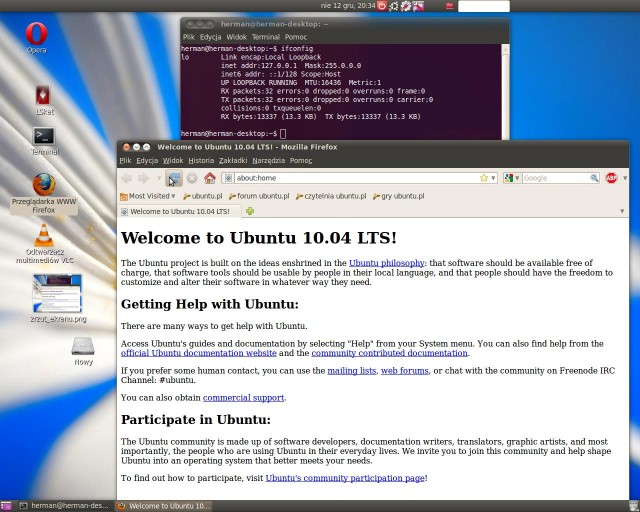This screenshot has height=512, width=640.
Task: Open the Terminal desktop shortcut
Action: 44,141
